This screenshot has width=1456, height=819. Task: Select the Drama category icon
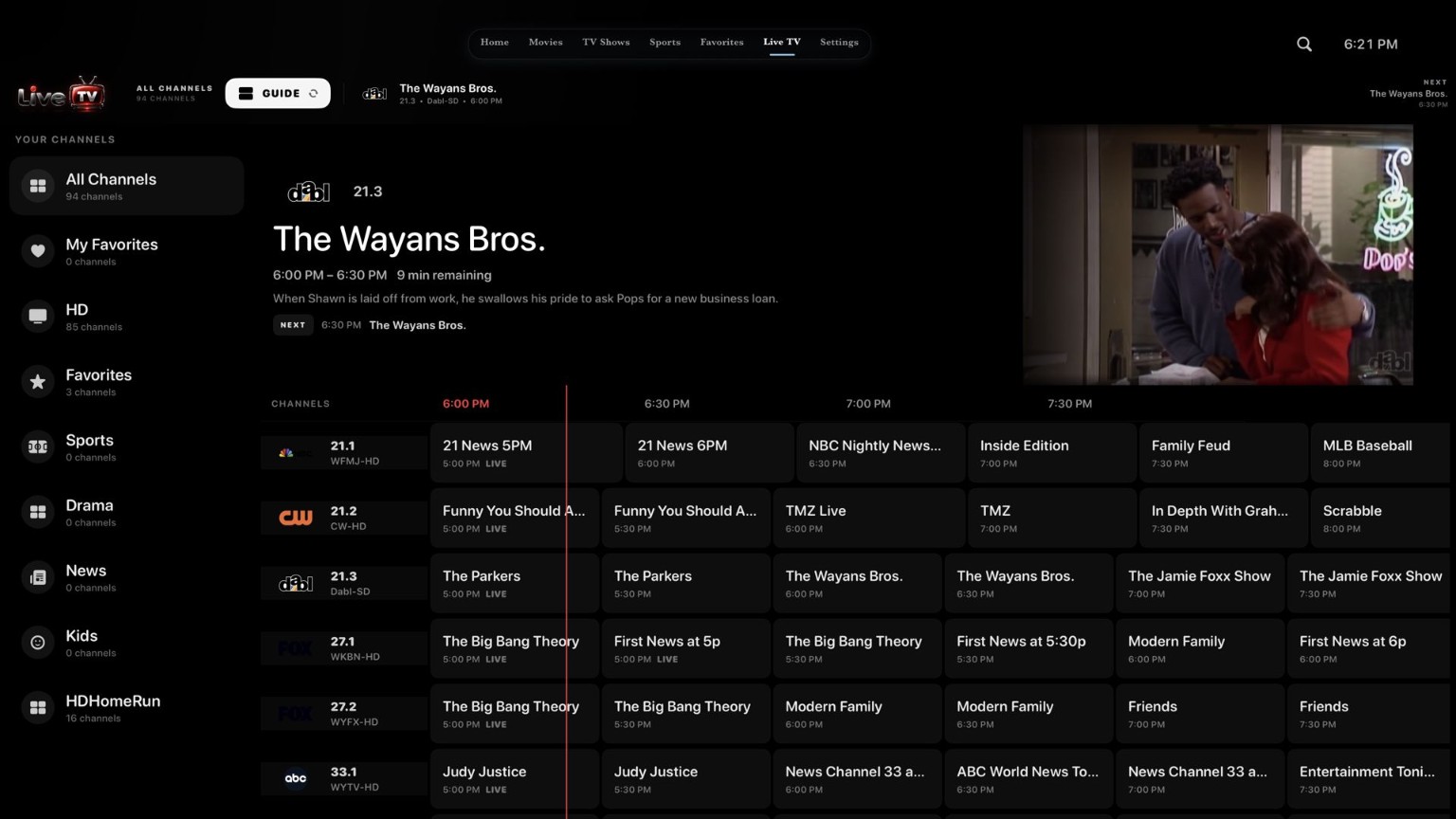pos(38,512)
